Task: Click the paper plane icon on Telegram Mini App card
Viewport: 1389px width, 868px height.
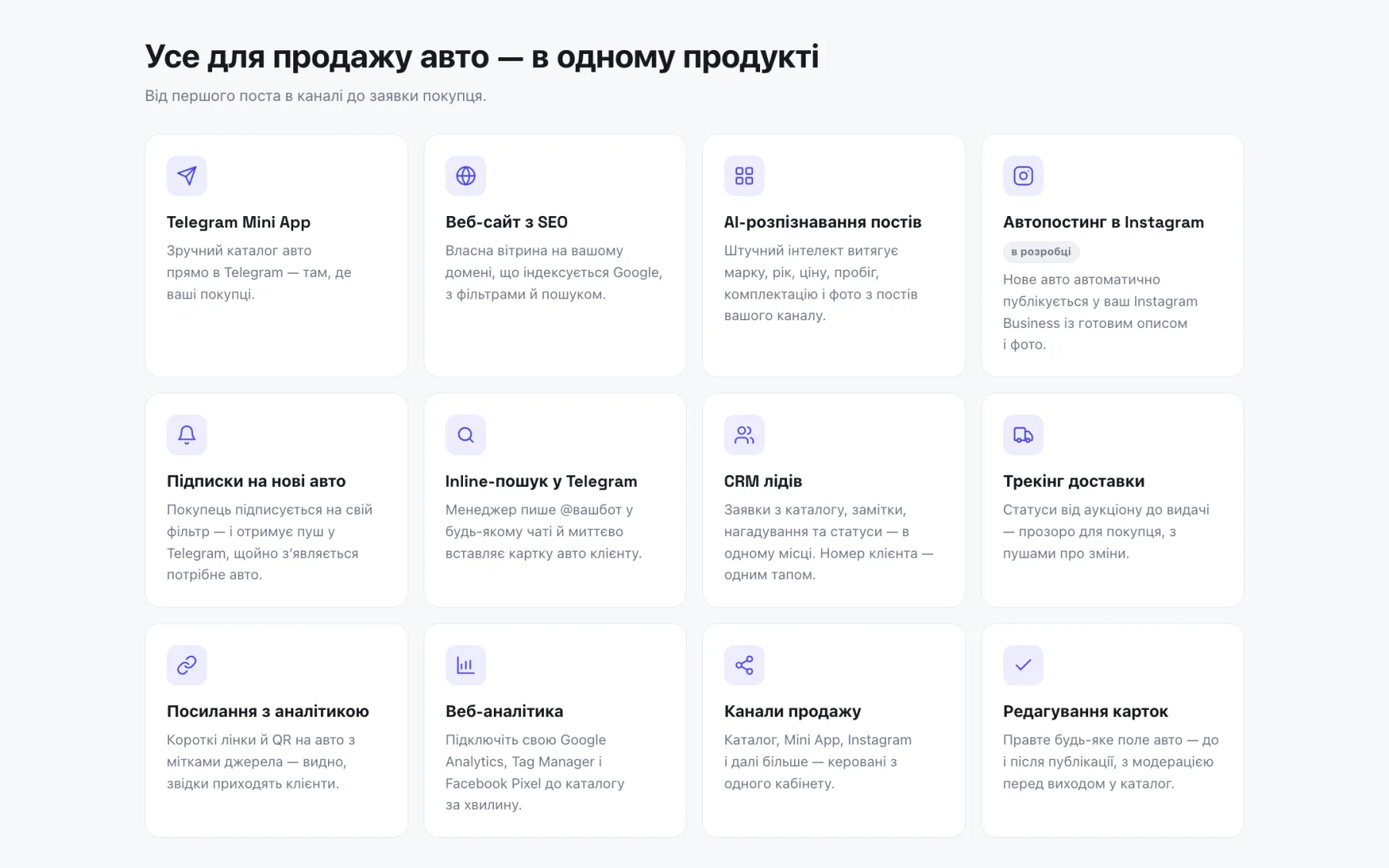Action: [x=187, y=176]
